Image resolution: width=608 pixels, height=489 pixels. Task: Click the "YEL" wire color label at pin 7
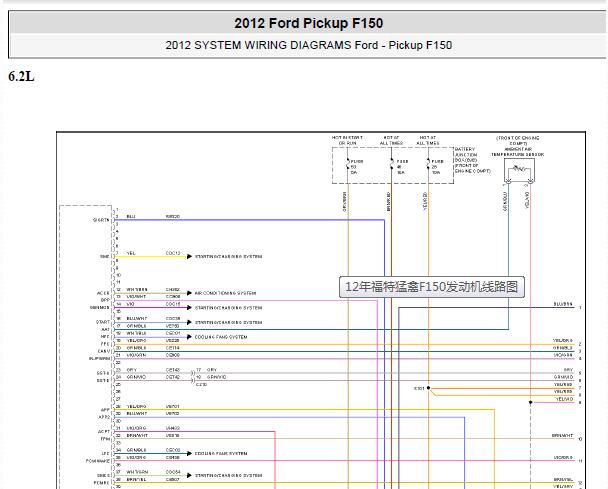[x=131, y=253]
